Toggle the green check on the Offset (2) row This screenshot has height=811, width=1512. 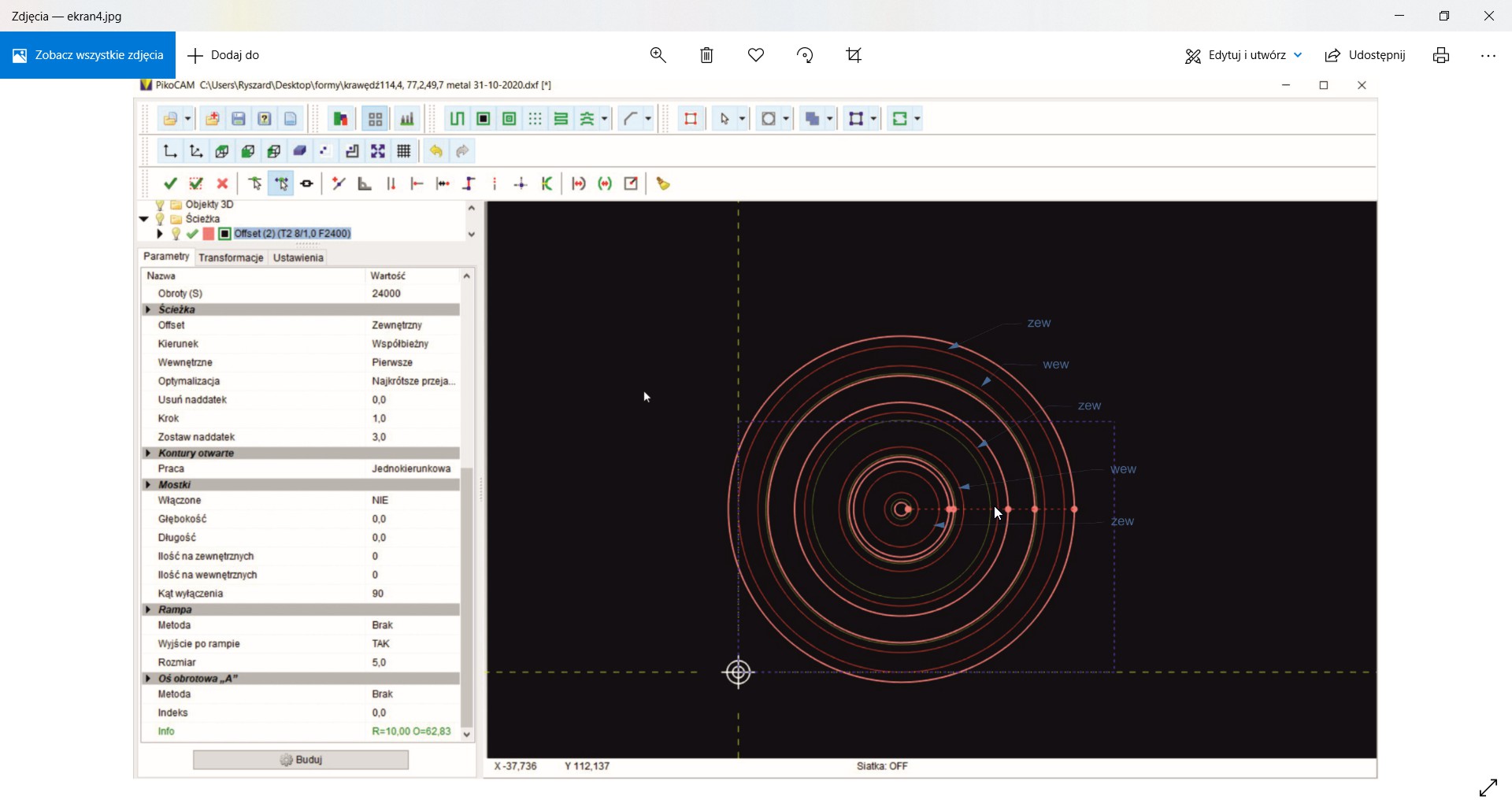(x=192, y=235)
